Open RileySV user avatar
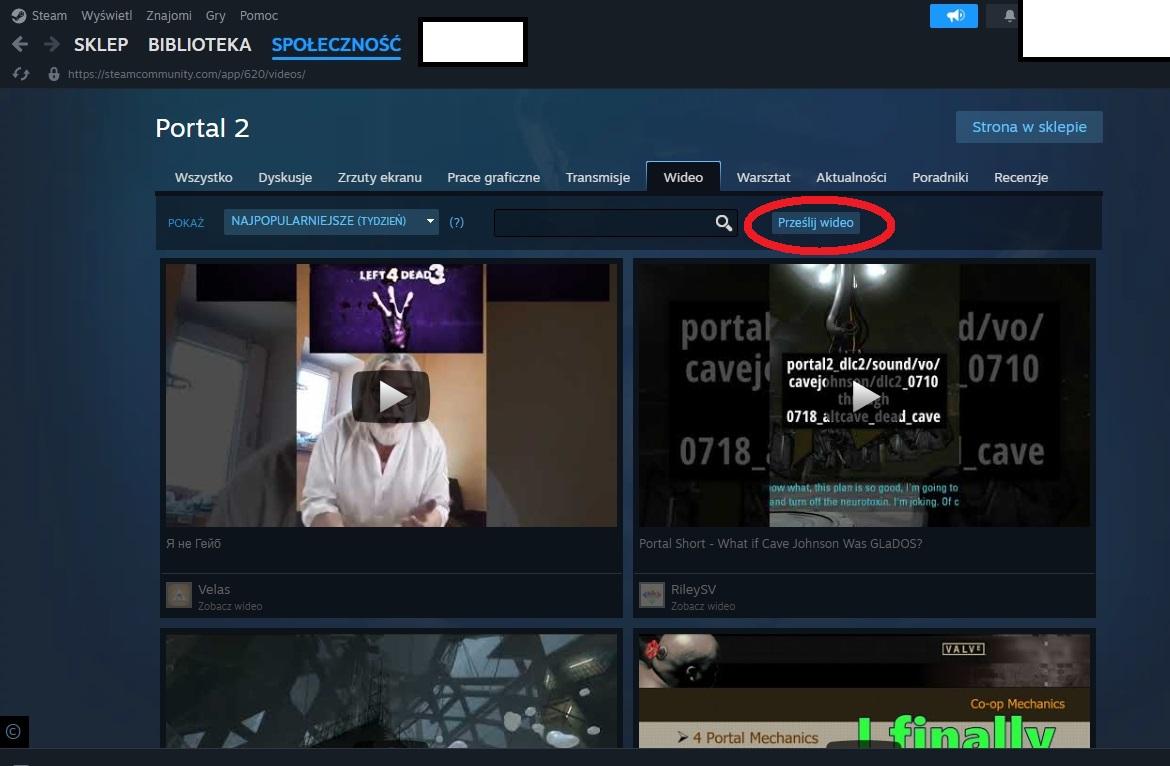The image size is (1170, 766). (652, 595)
